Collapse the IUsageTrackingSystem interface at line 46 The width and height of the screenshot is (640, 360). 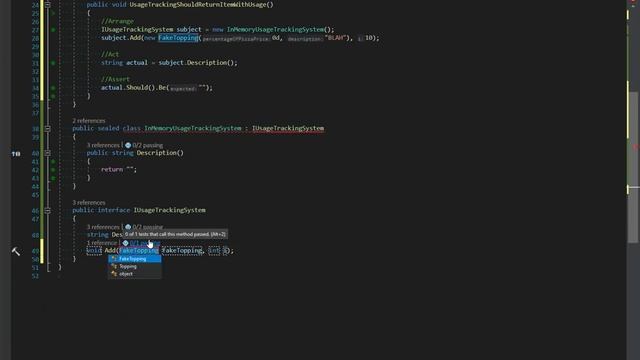coord(48,211)
